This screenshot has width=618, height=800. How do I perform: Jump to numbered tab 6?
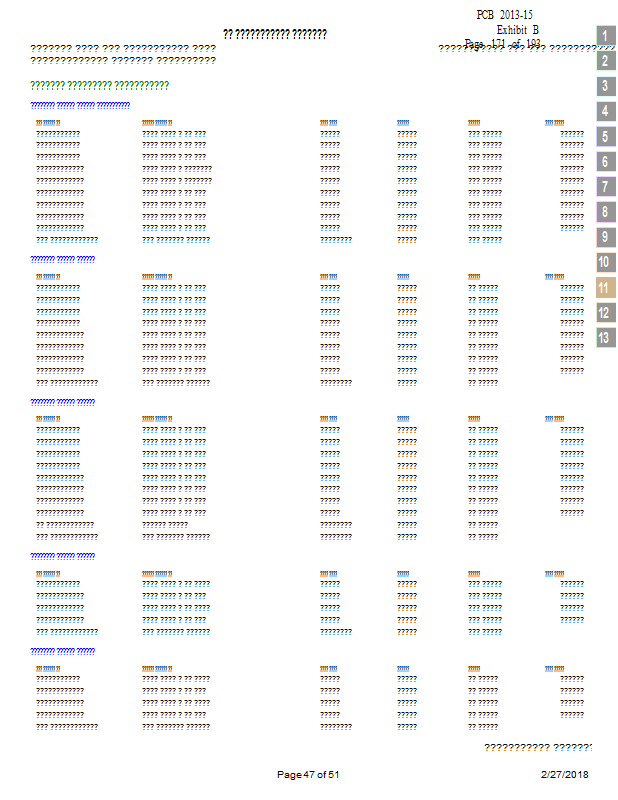tap(606, 162)
